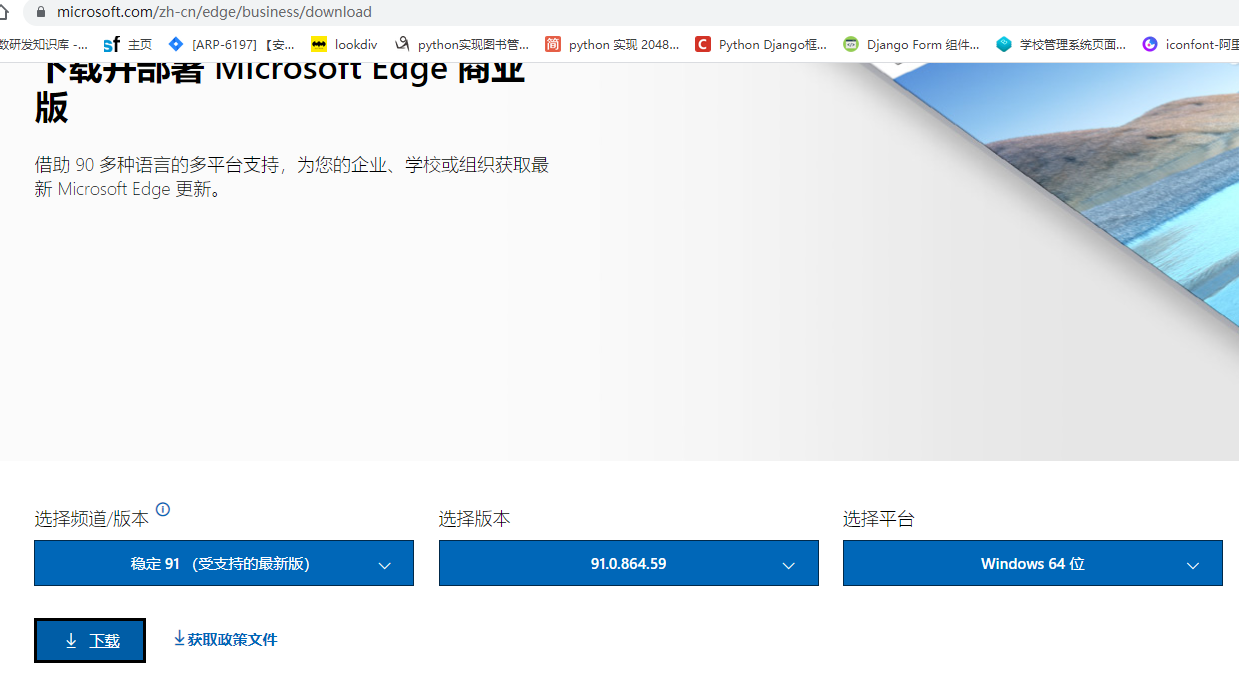Click the green icon beside Django Form 组件
This screenshot has height=678, width=1239.
click(849, 43)
